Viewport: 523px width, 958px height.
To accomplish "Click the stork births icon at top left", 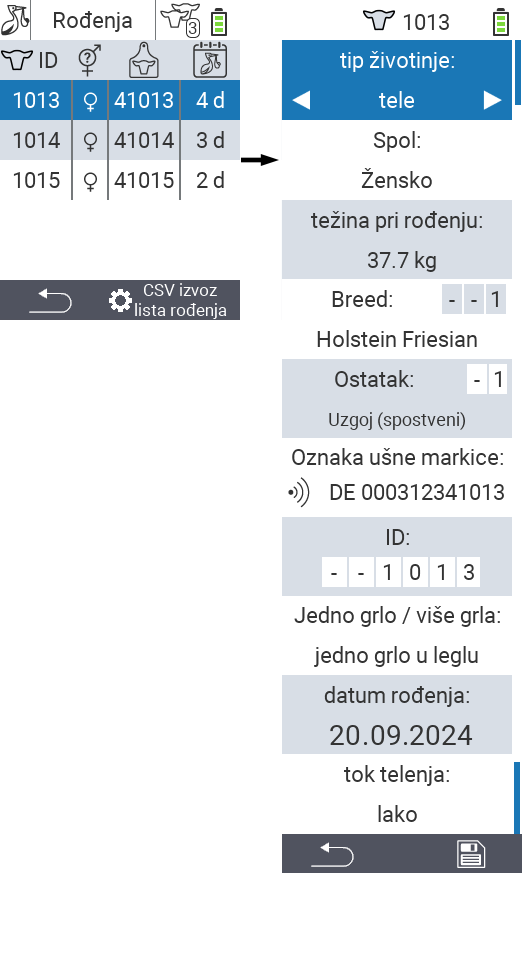I will (15, 20).
